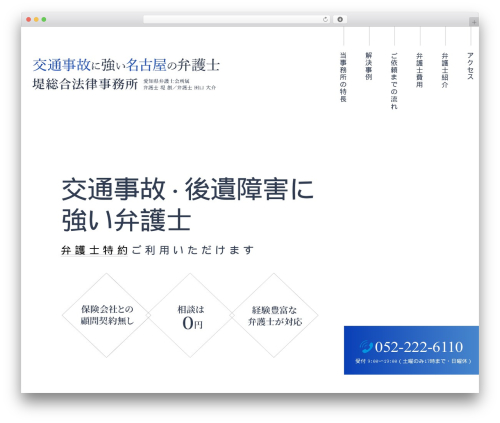
Task: Minimize window with yellow button
Action: point(36,20)
